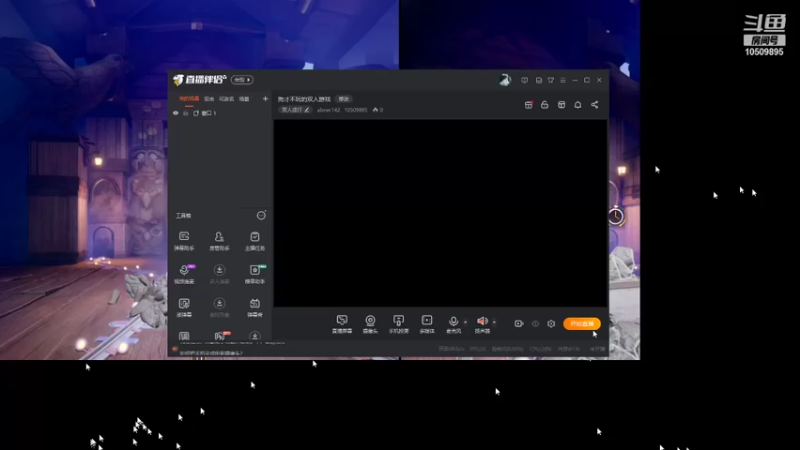
Task: Open the 弹幕助手 danmaku helper tool
Action: pyautogui.click(x=184, y=241)
